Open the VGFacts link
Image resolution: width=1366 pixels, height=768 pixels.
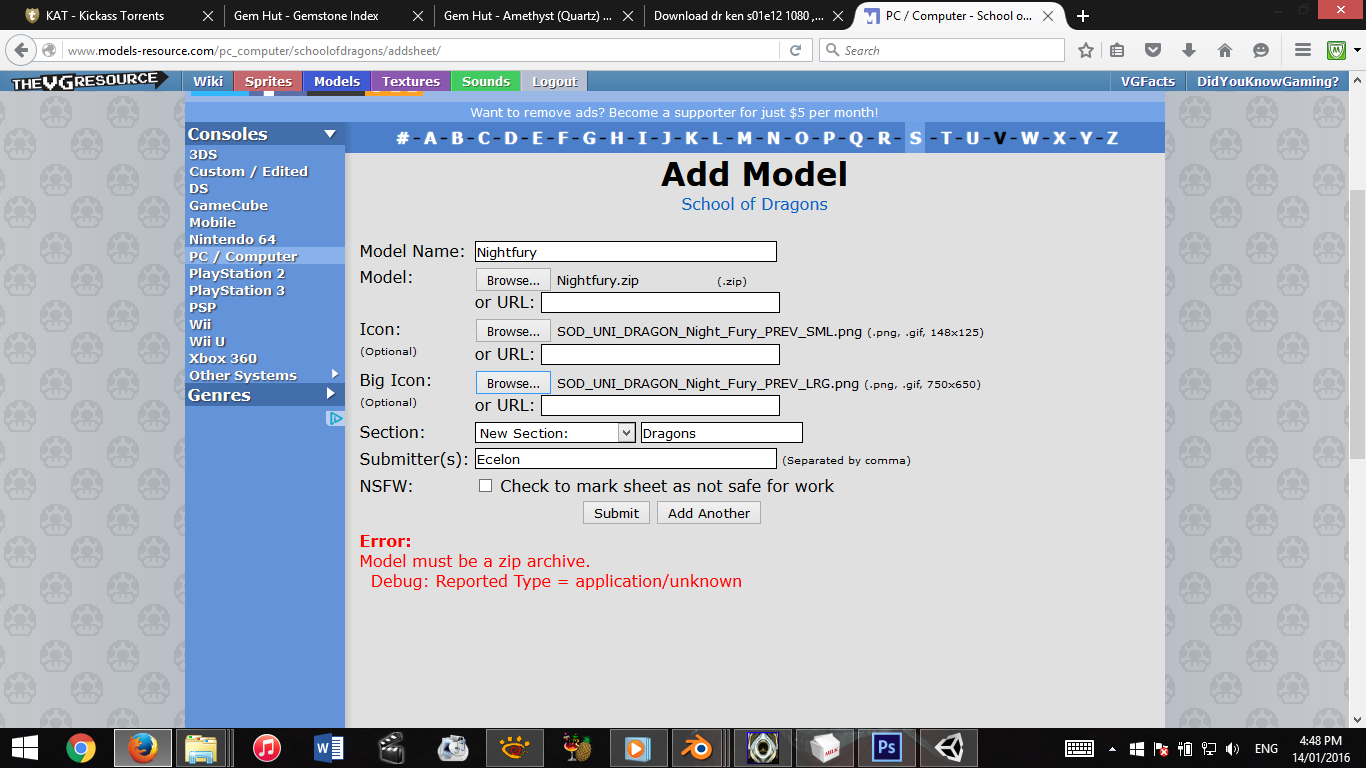point(1147,82)
